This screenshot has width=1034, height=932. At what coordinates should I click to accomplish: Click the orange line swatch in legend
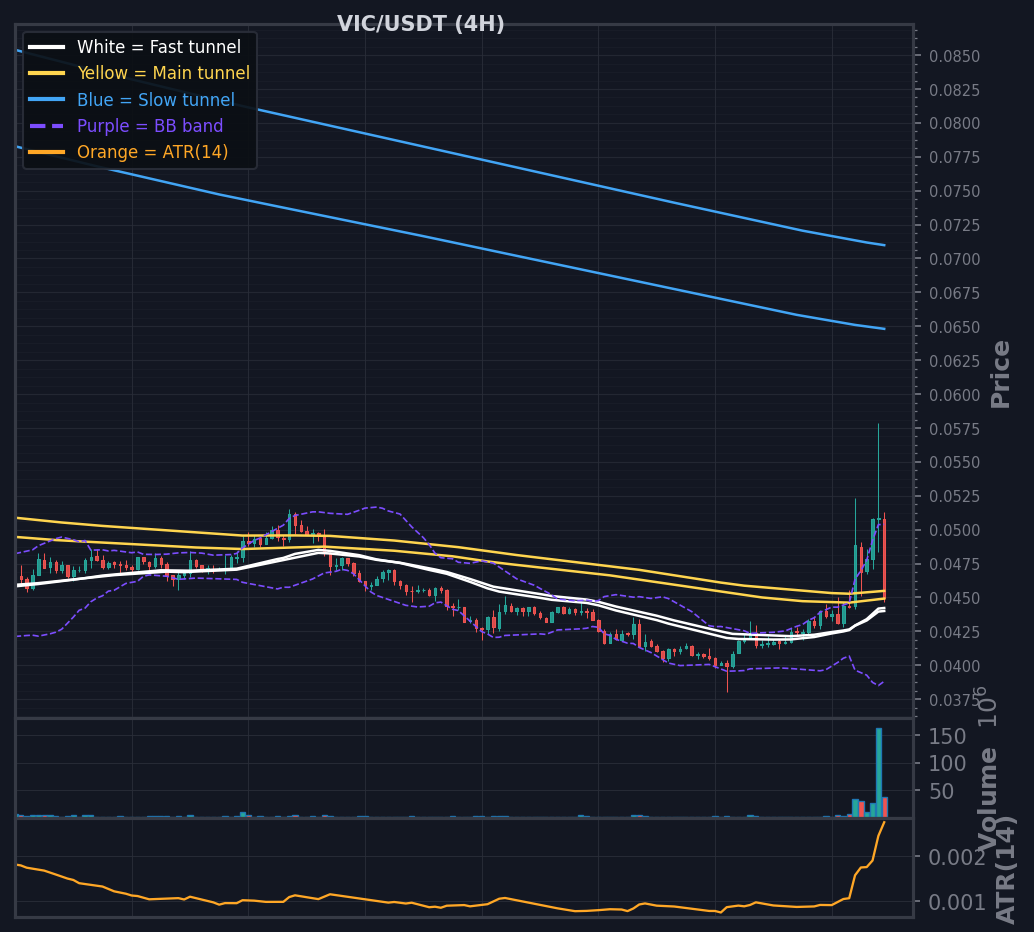click(47, 152)
